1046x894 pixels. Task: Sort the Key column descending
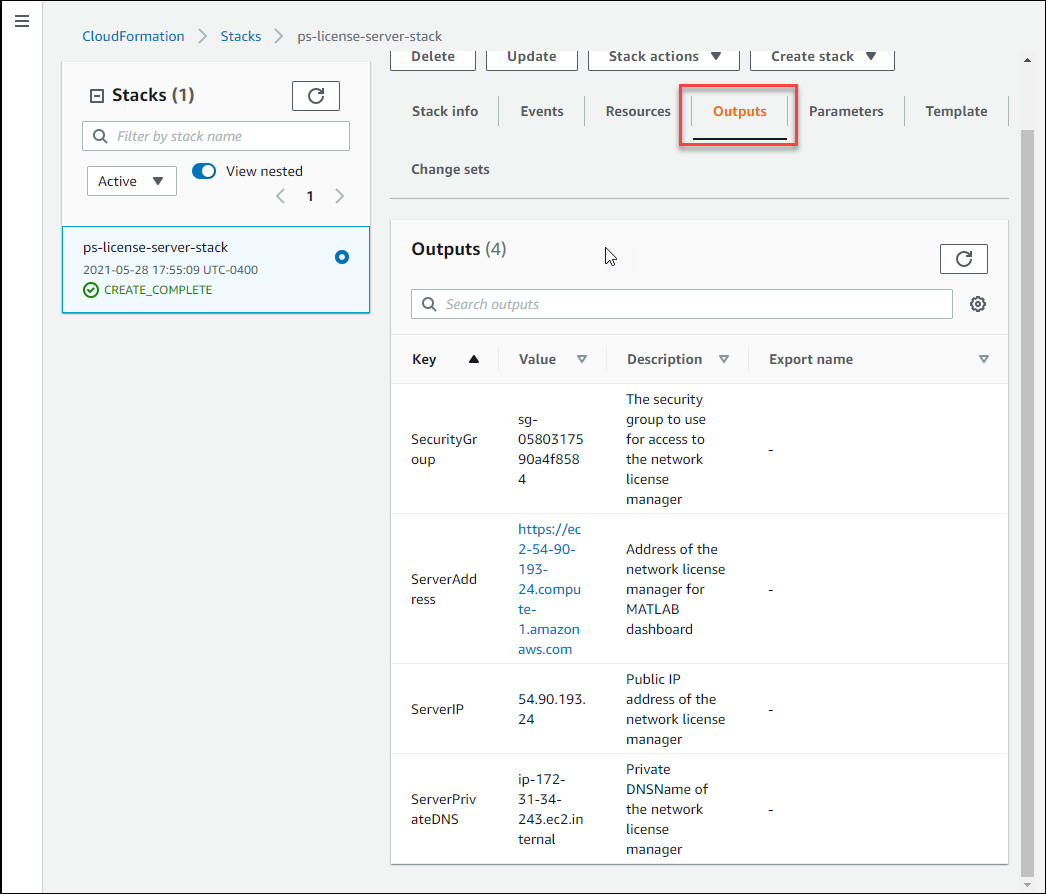(x=473, y=358)
